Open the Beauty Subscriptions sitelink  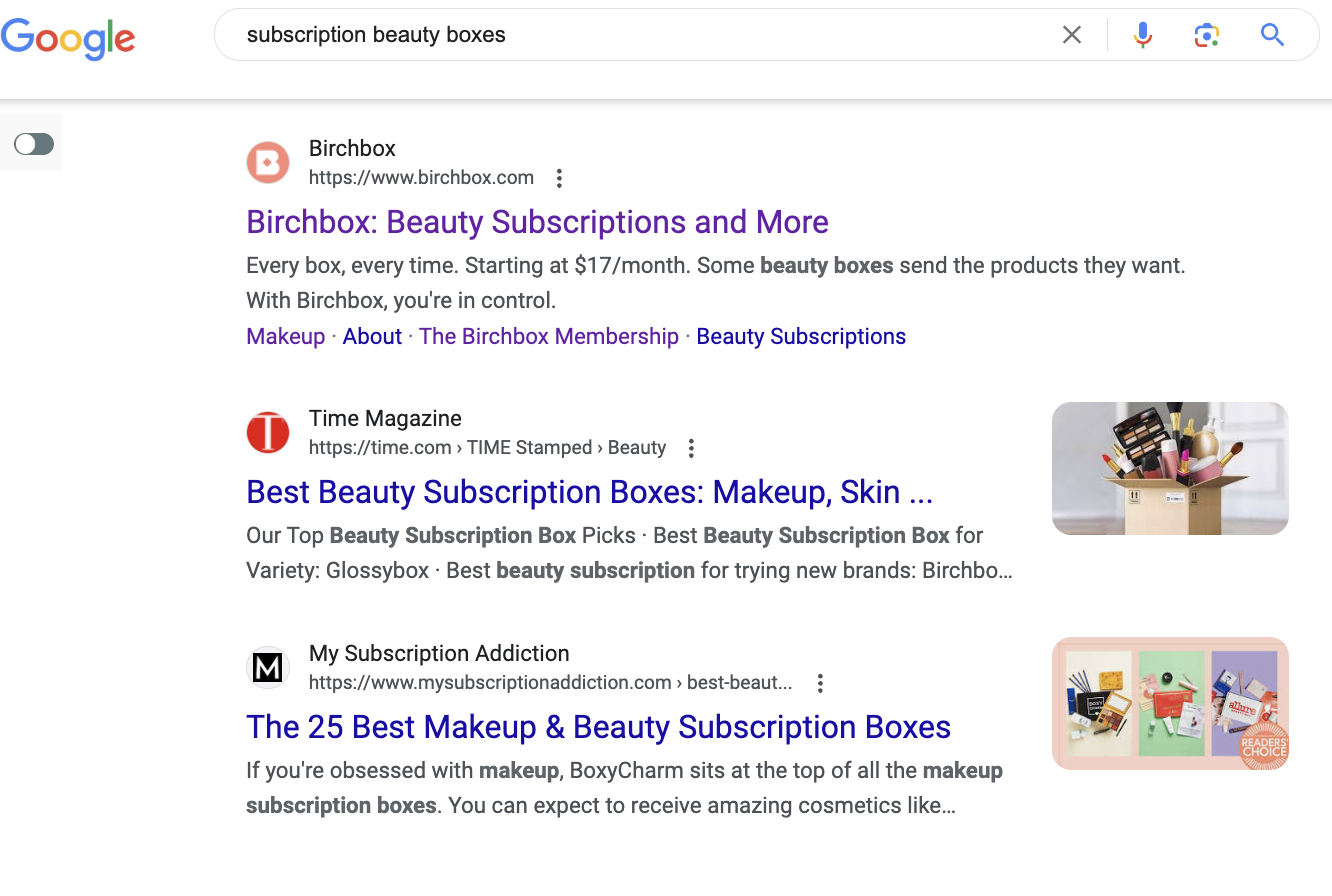(x=801, y=336)
